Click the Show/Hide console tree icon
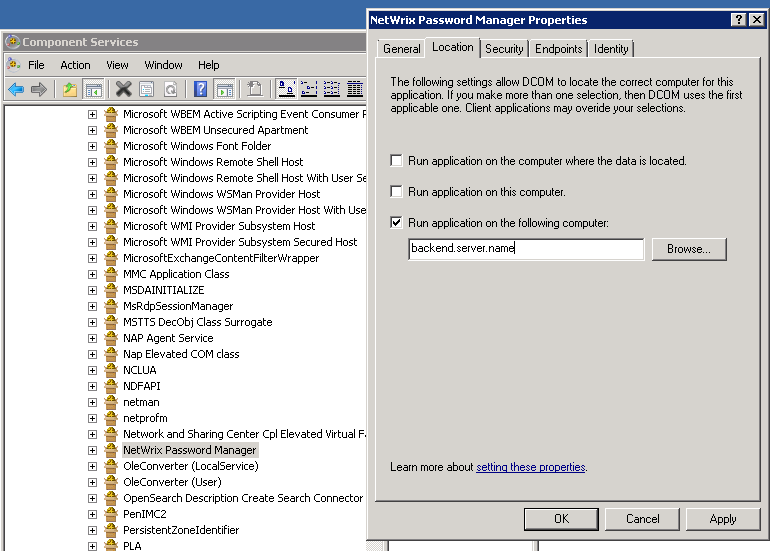Screen dimensions: 770x551 pyautogui.click(x=93, y=89)
